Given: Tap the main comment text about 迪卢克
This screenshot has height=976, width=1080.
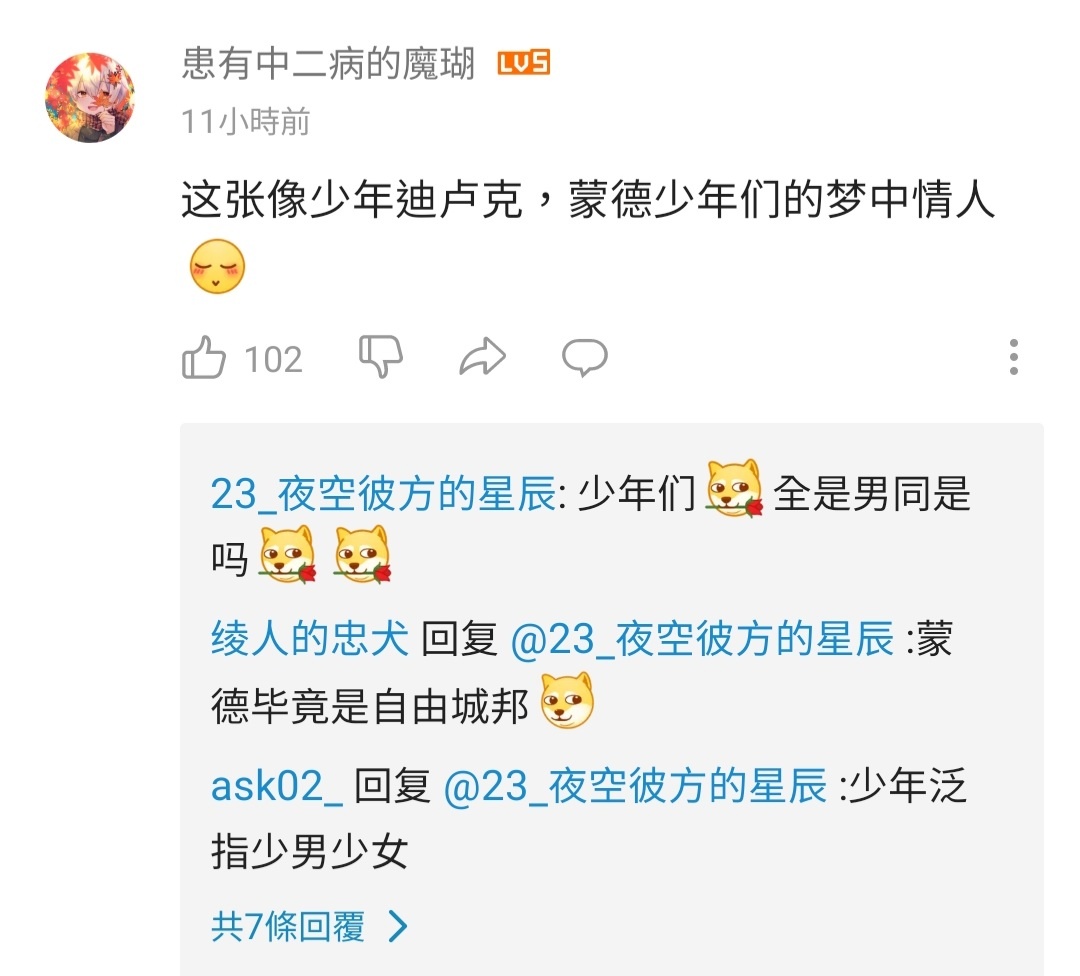Looking at the screenshot, I should tap(588, 200).
